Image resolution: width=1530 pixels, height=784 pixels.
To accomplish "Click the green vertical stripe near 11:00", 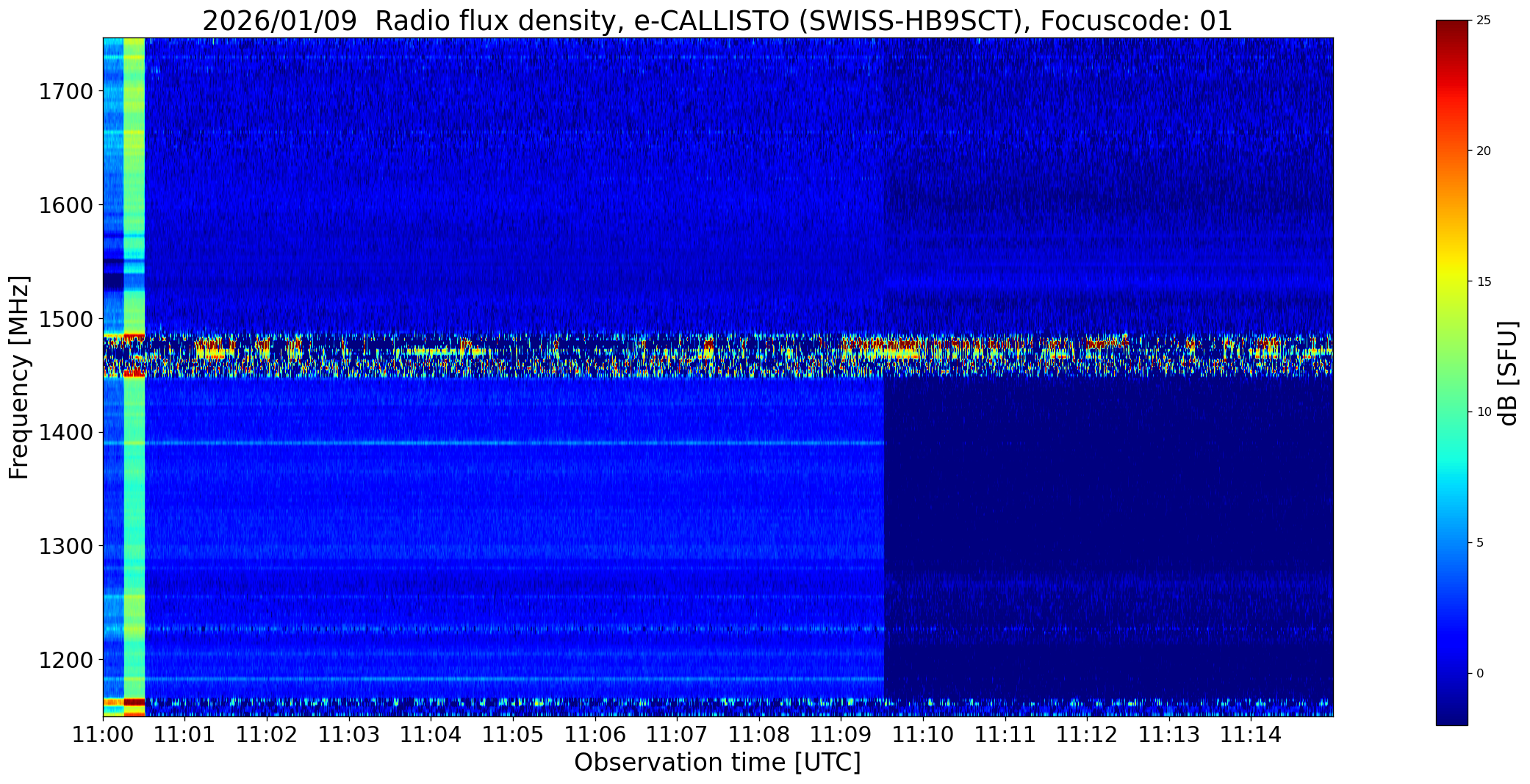I will (134, 377).
